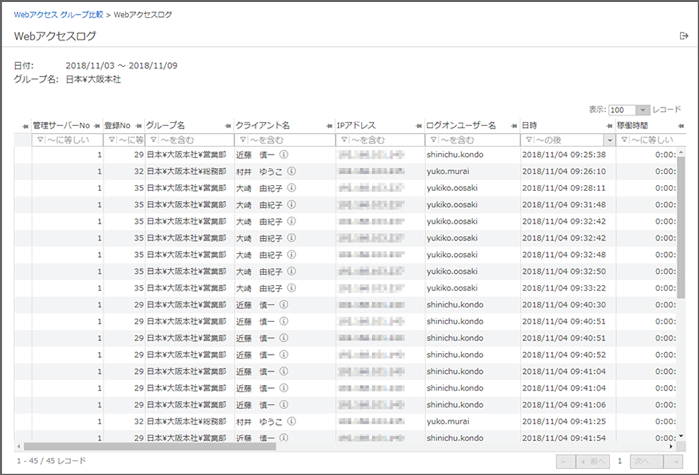Click page number 1 in the pager
Image resolution: width=699 pixels, height=475 pixels.
pyautogui.click(x=620, y=461)
